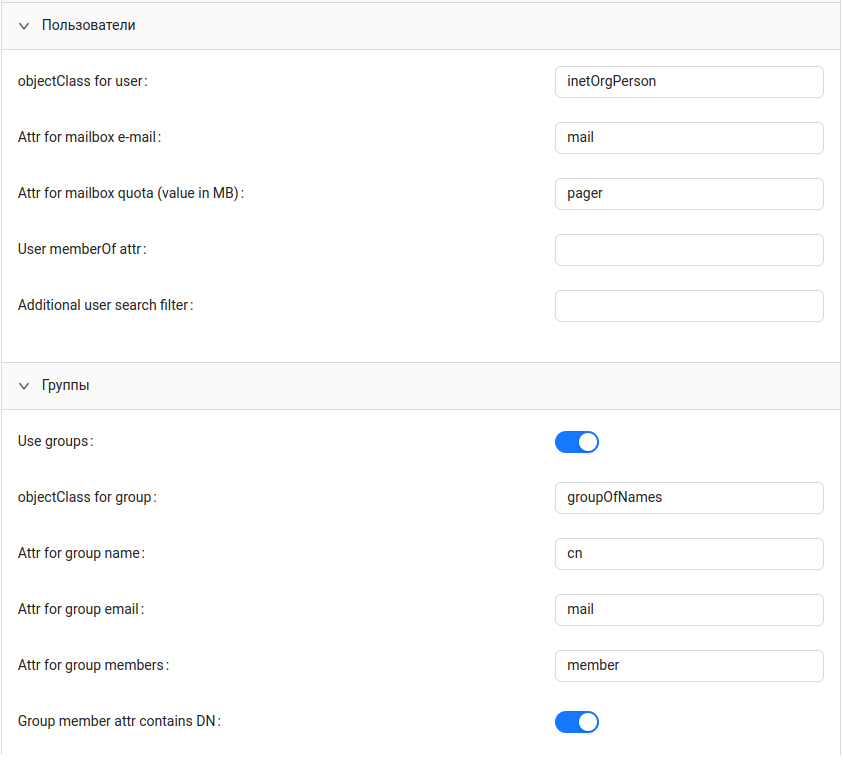This screenshot has height=767, width=843.
Task: Click the groupOfNames objectClass input field
Action: click(x=689, y=498)
